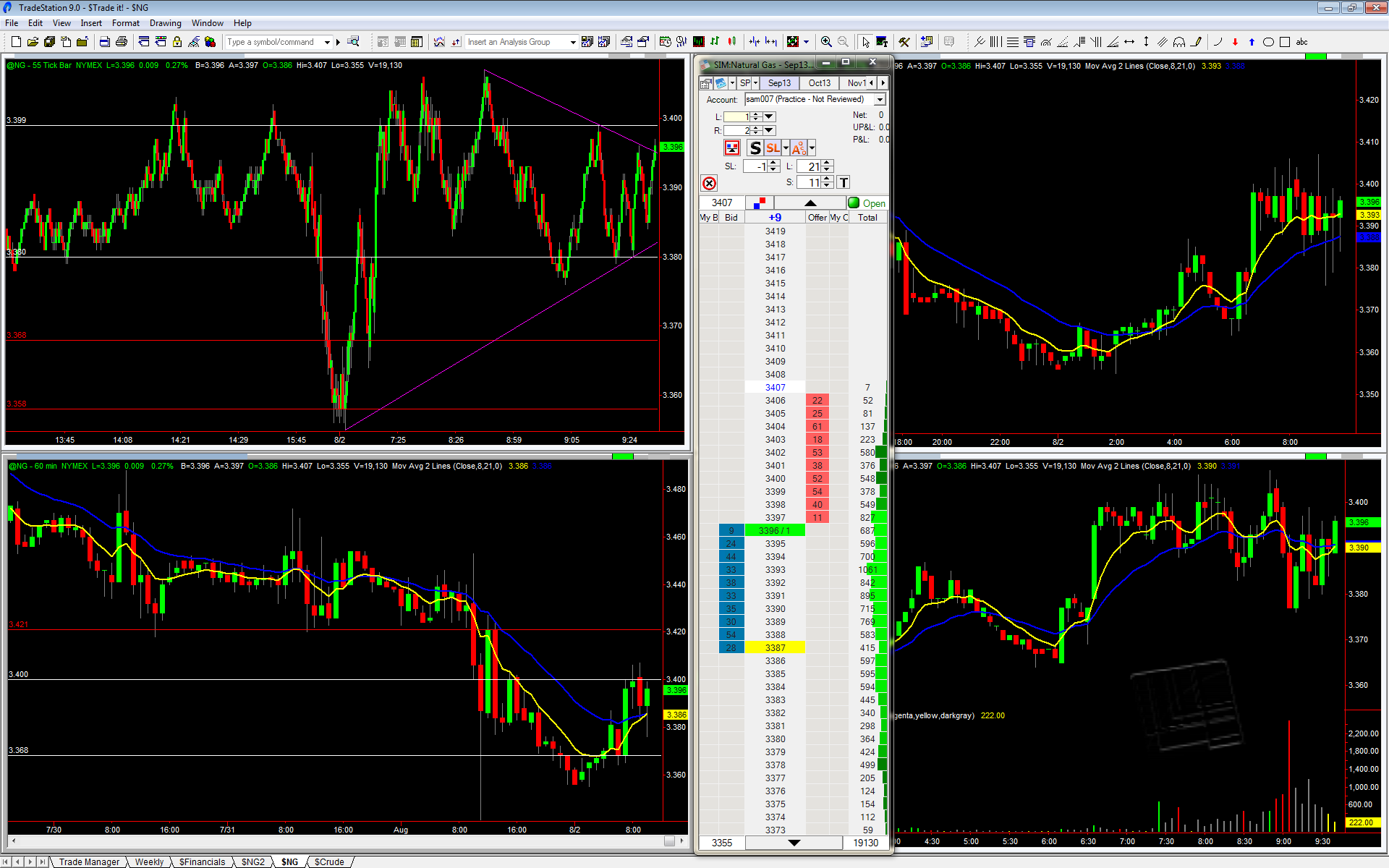Open Matrix settings form icon
Screen dimensions: 1389x868
[707, 83]
